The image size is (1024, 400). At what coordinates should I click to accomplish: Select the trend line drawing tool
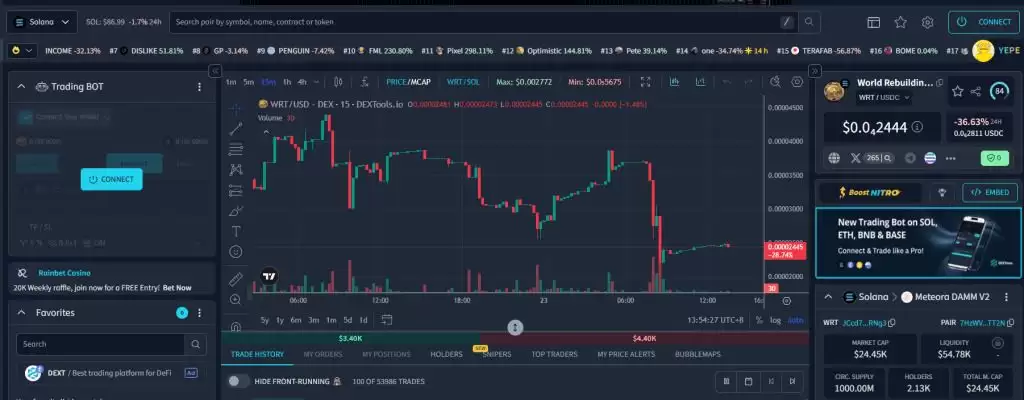236,129
